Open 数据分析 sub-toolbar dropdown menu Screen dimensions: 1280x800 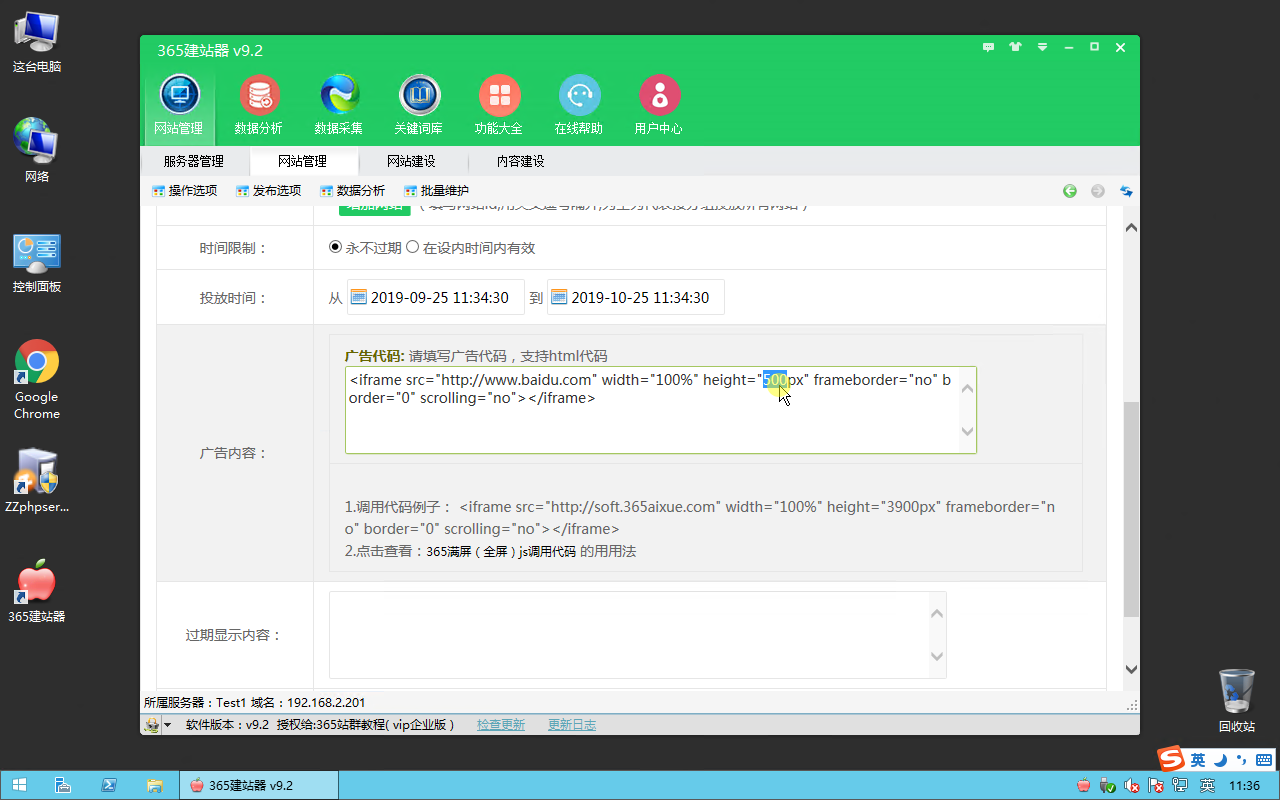click(352, 191)
